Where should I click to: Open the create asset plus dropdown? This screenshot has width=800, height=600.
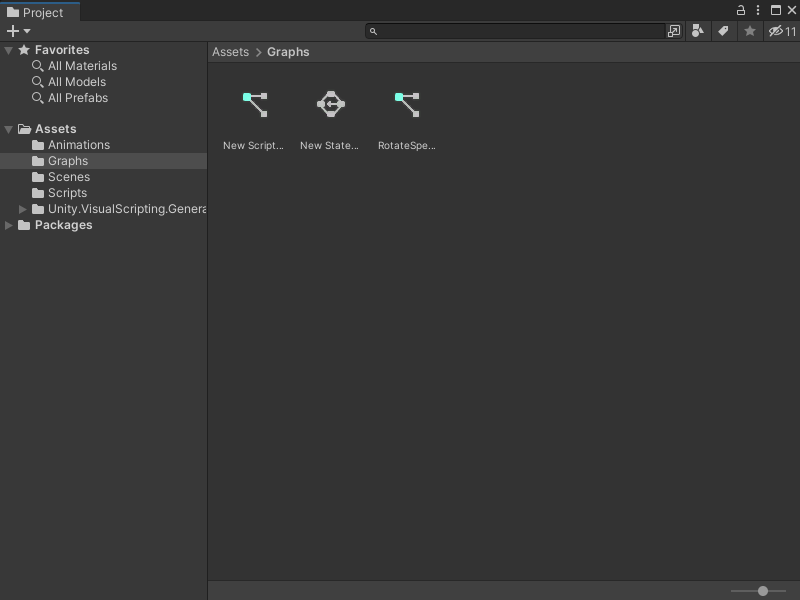click(14, 31)
